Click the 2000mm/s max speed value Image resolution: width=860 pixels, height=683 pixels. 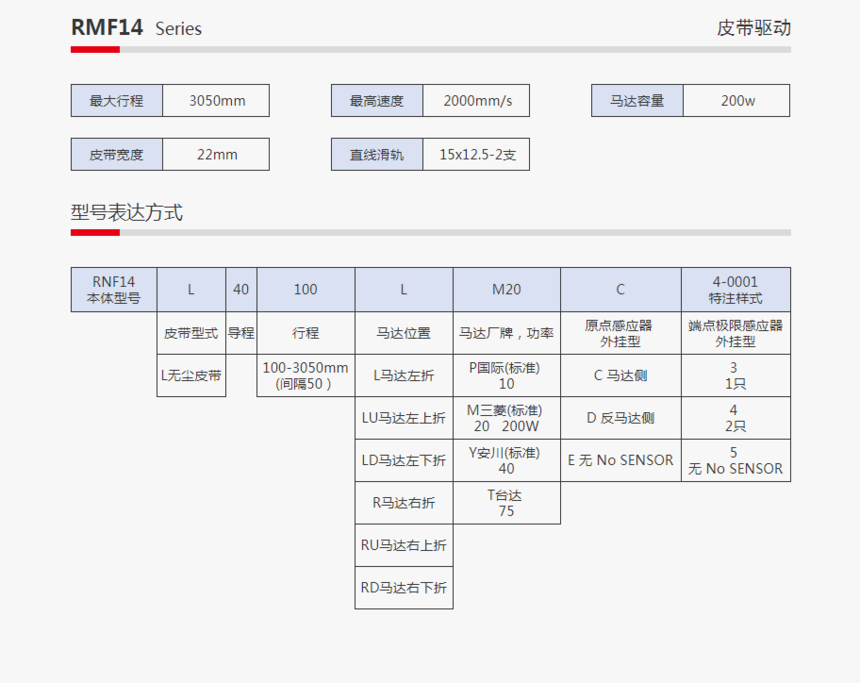tap(476, 101)
